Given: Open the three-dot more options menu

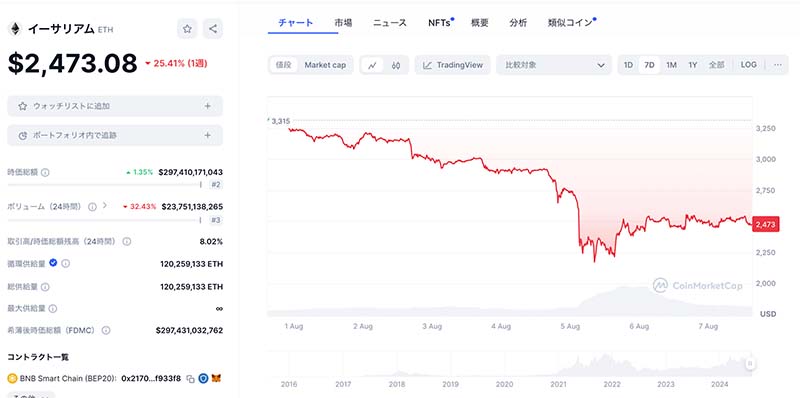Looking at the screenshot, I should (778, 65).
